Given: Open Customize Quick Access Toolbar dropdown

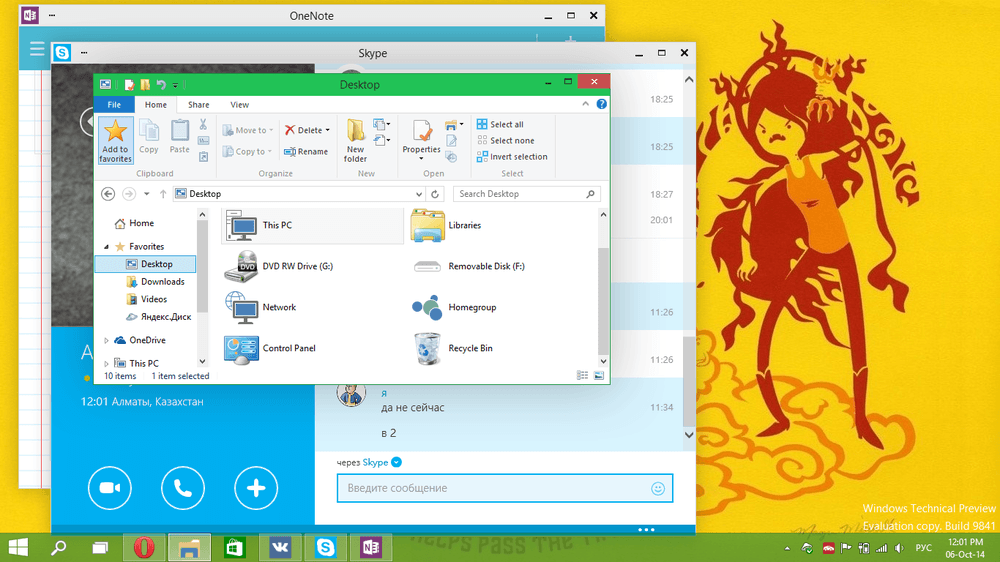Looking at the screenshot, I should pos(175,85).
